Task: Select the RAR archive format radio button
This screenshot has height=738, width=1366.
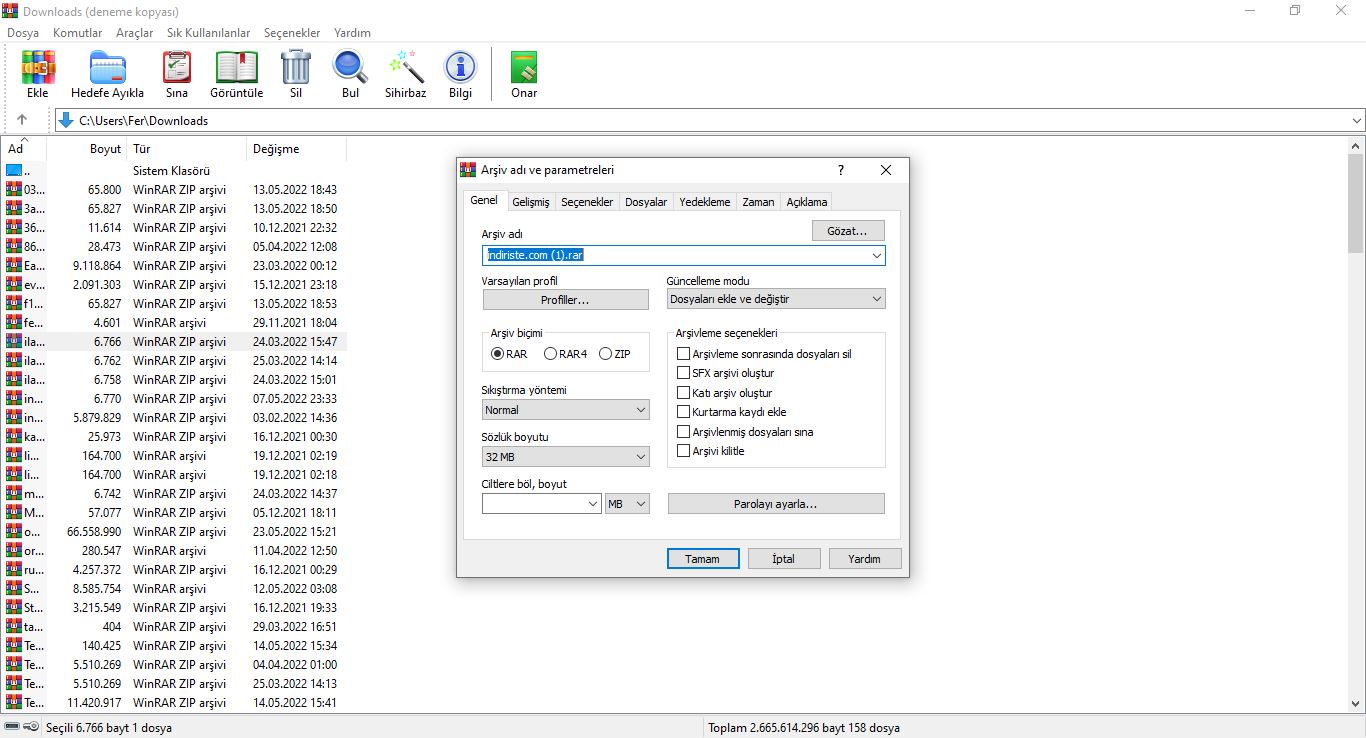Action: [x=497, y=354]
